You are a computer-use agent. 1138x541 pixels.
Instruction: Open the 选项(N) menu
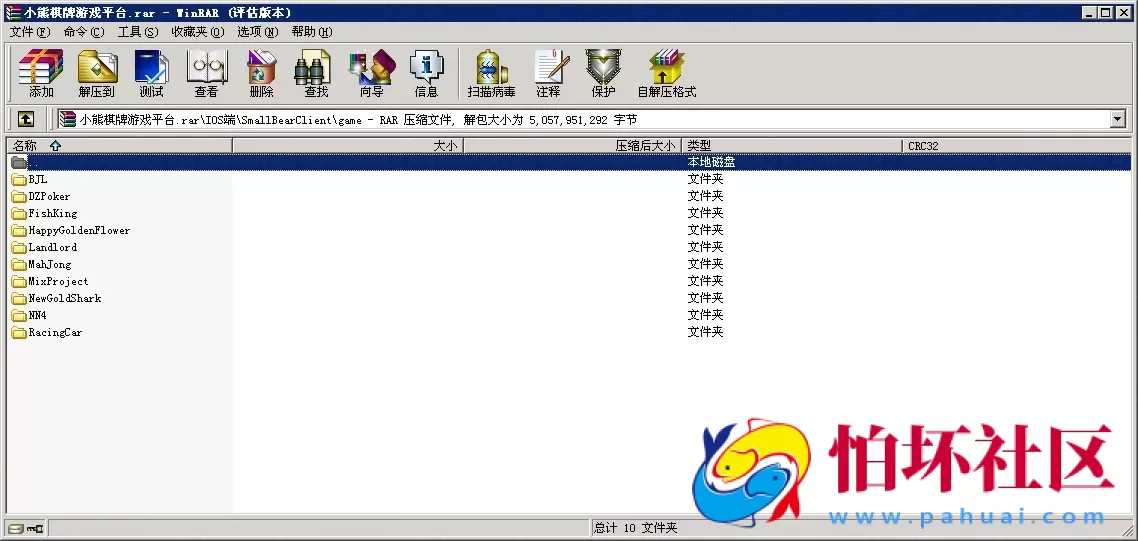coord(258,32)
